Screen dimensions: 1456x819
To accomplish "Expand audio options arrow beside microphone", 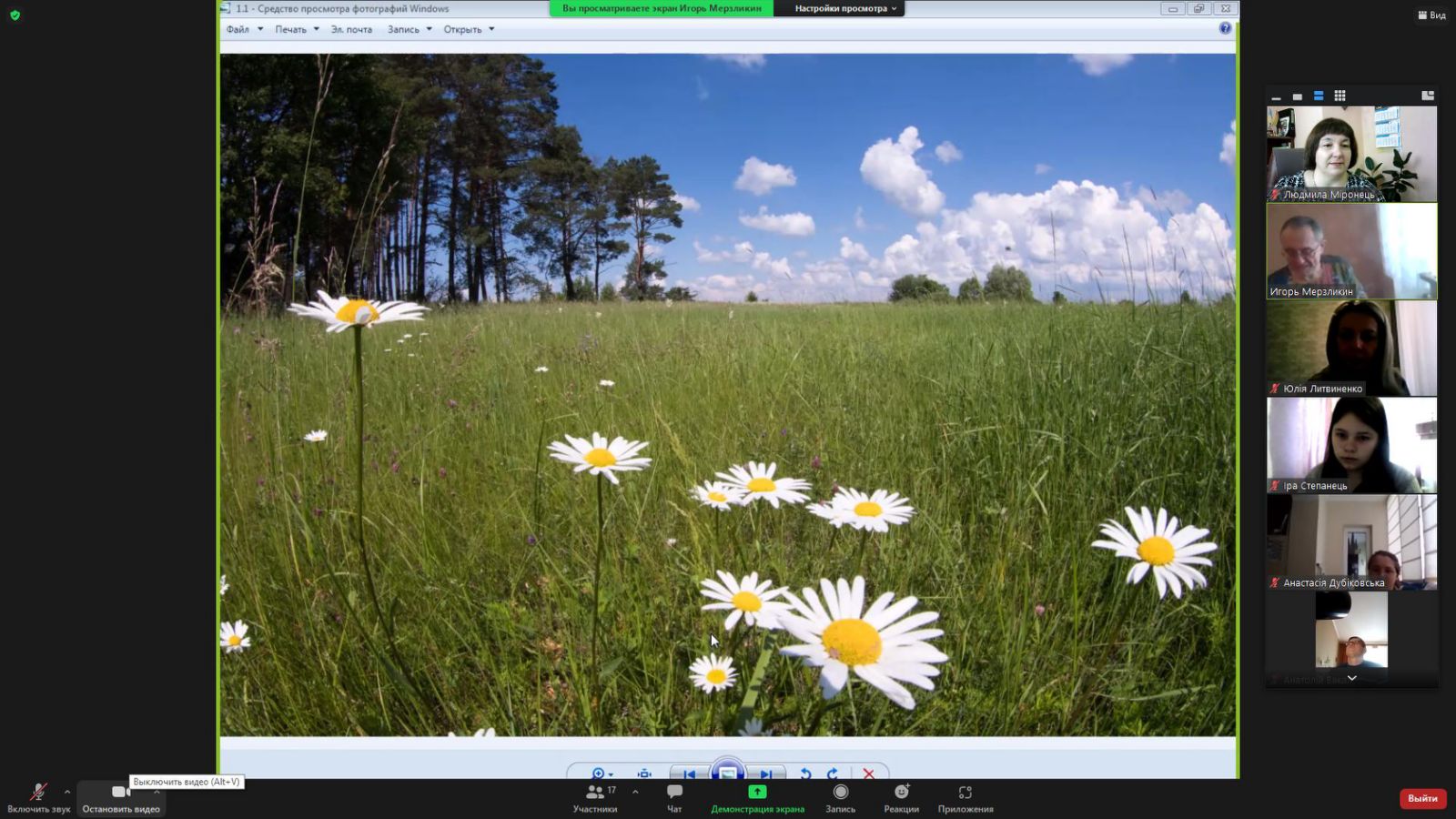I will [x=67, y=792].
